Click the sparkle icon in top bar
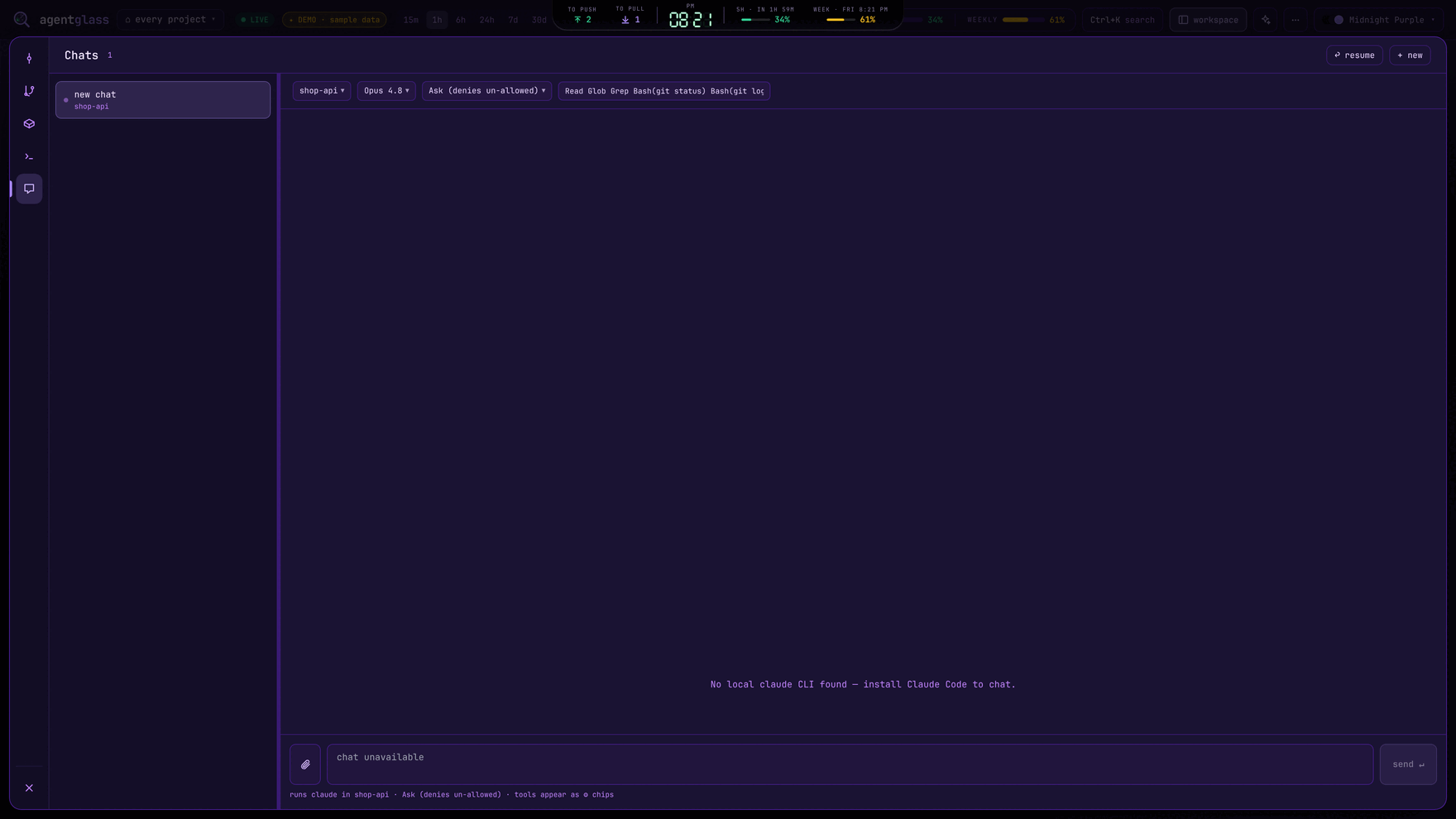1456x819 pixels. (1266, 20)
